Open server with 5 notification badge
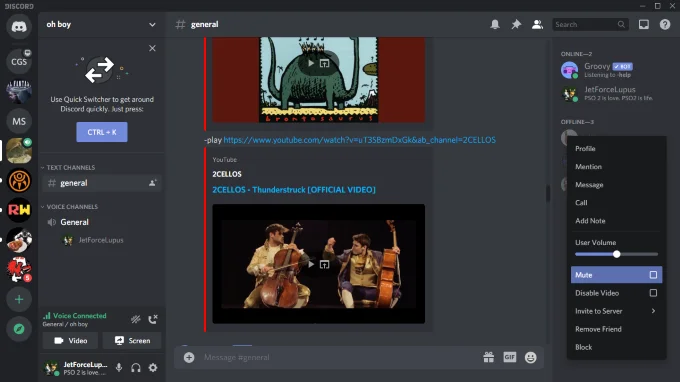 (19, 270)
